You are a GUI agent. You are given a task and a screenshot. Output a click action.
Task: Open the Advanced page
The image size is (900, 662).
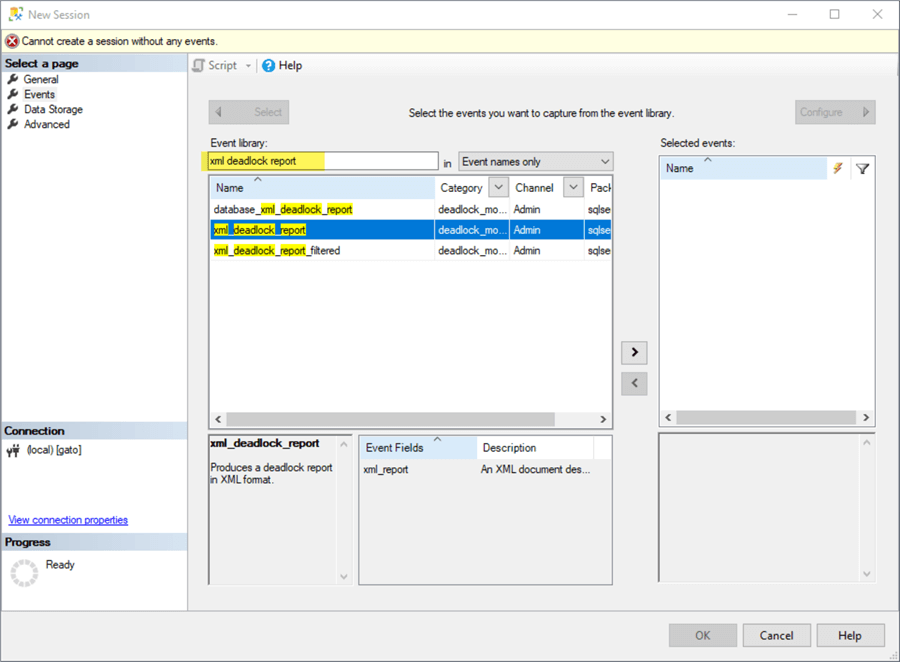pyautogui.click(x=47, y=124)
